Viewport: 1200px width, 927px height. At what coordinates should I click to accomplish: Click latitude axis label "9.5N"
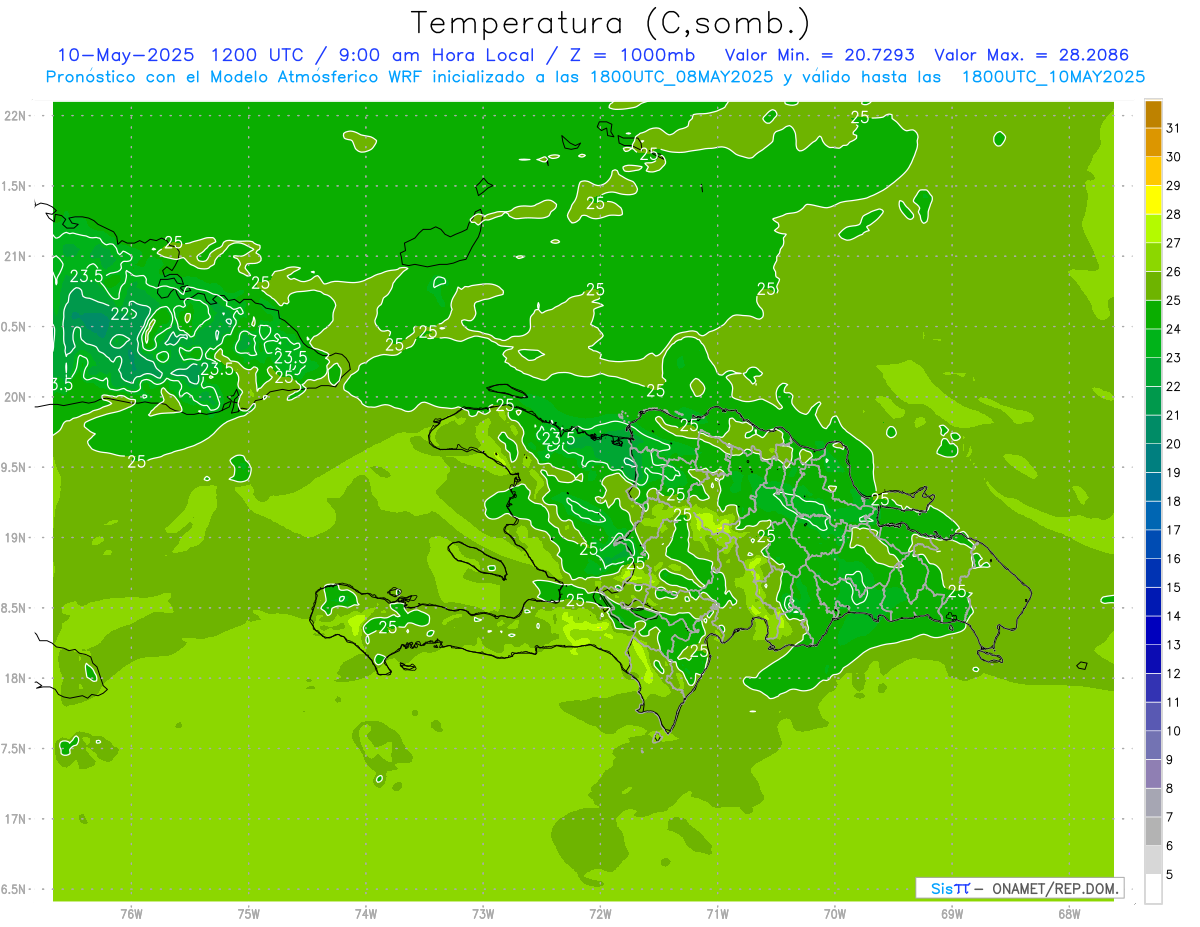tap(14, 467)
